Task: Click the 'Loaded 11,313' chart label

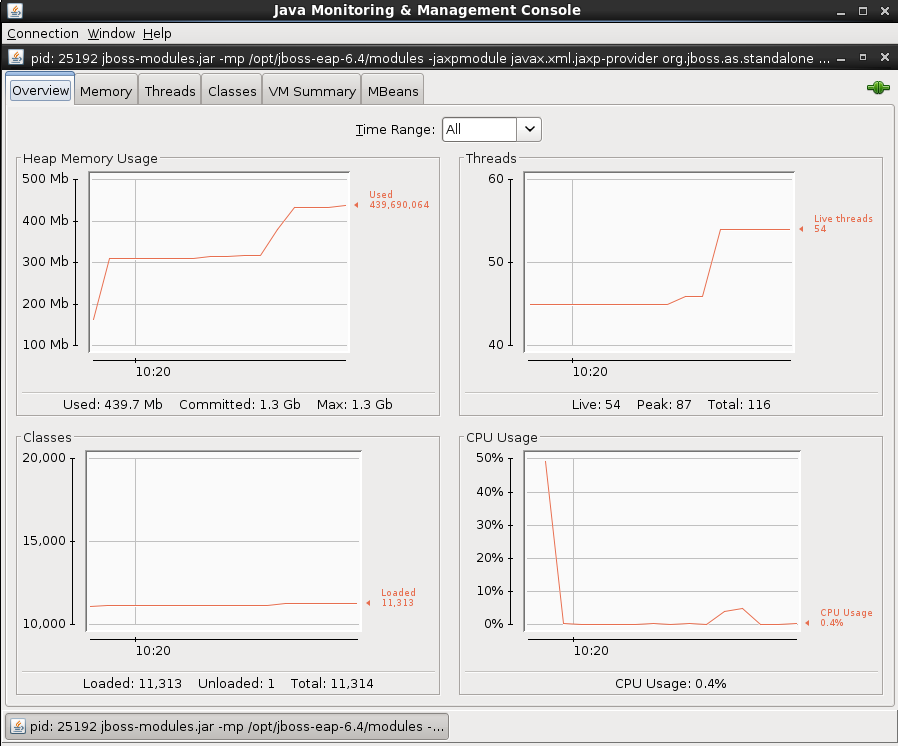Action: point(398,598)
